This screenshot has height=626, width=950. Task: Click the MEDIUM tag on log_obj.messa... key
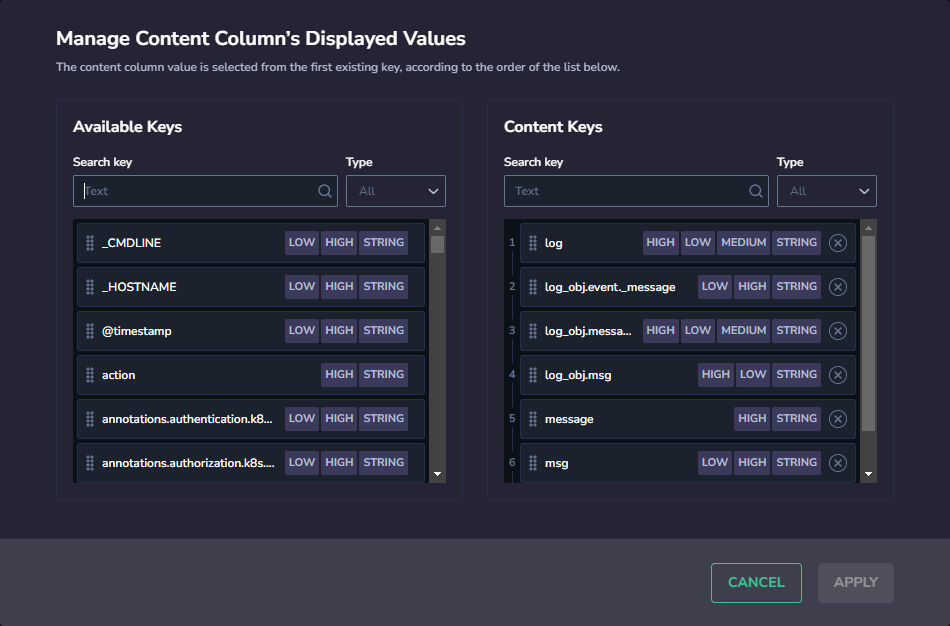pyautogui.click(x=743, y=330)
